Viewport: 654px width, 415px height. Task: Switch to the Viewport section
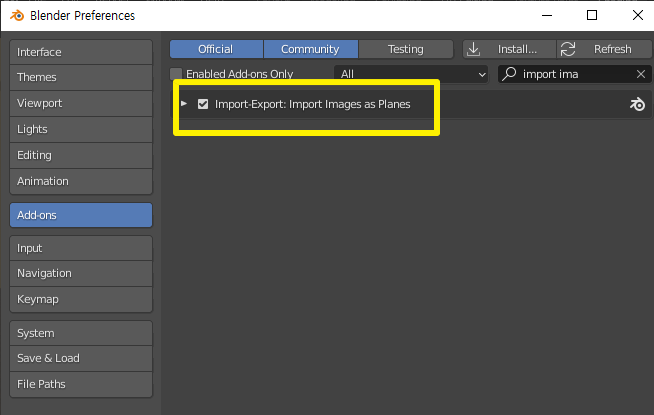click(81, 103)
